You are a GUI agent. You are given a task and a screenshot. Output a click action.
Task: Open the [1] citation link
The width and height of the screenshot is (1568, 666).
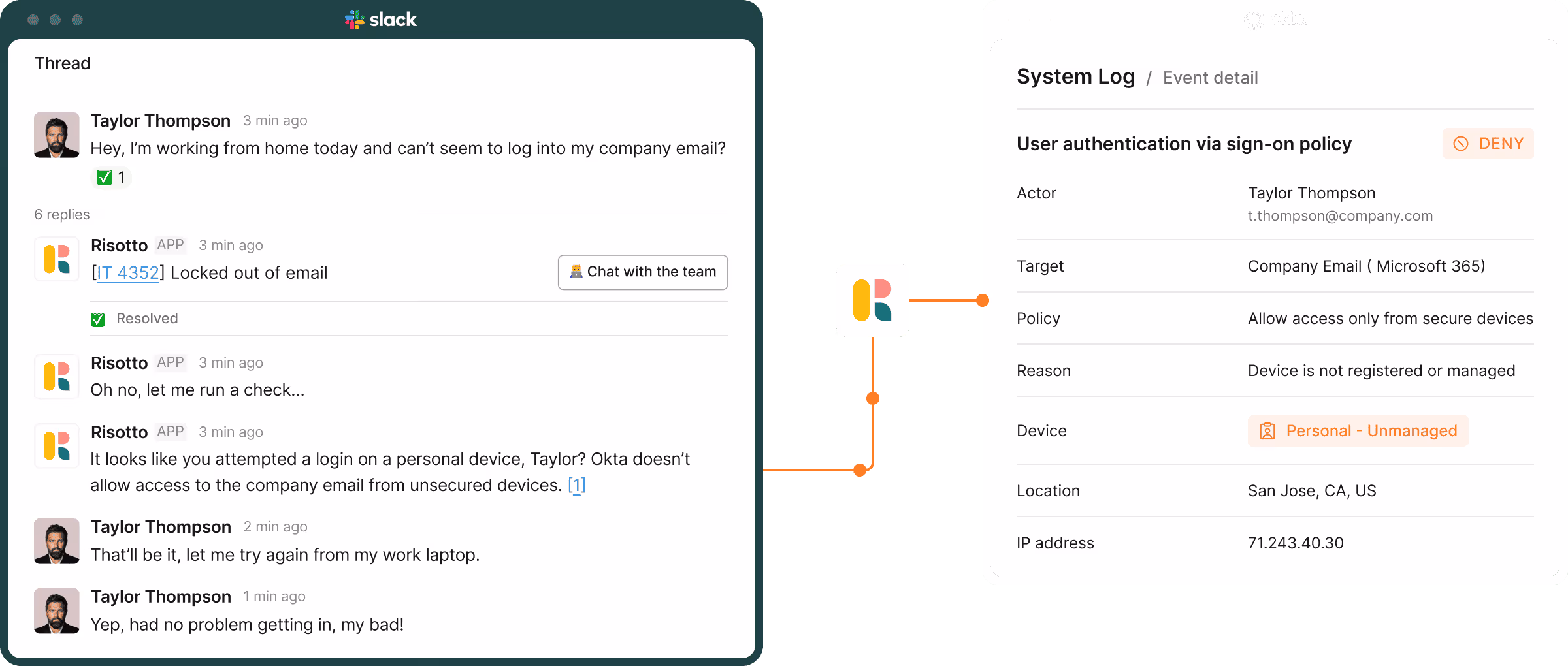pyautogui.click(x=576, y=485)
